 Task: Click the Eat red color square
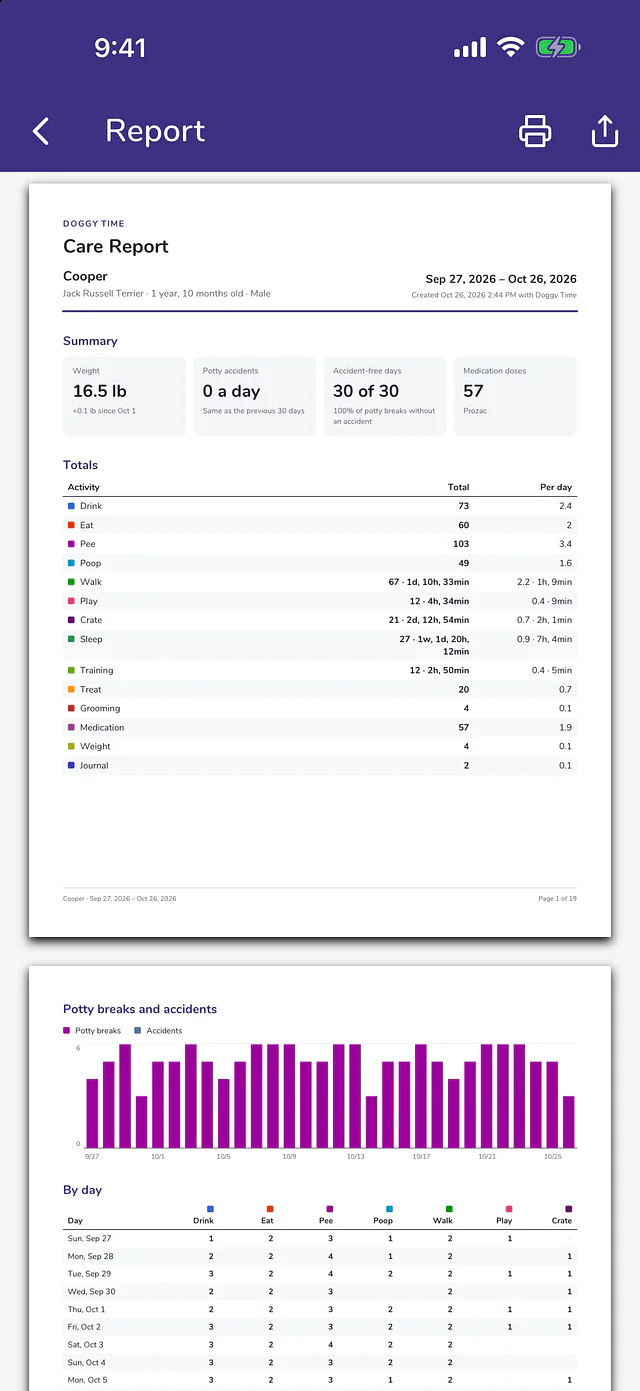pos(71,525)
